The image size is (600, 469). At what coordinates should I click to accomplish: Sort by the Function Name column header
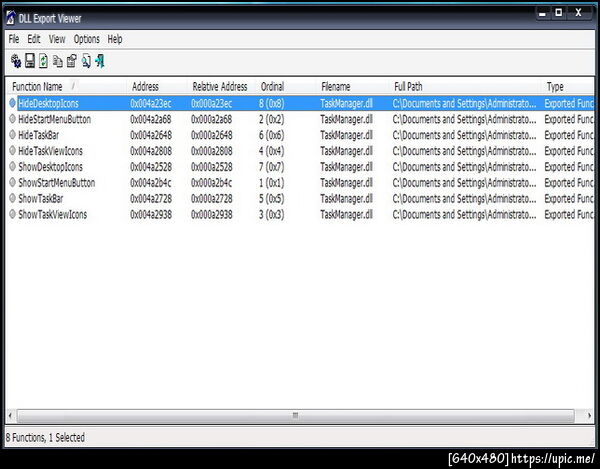point(67,86)
